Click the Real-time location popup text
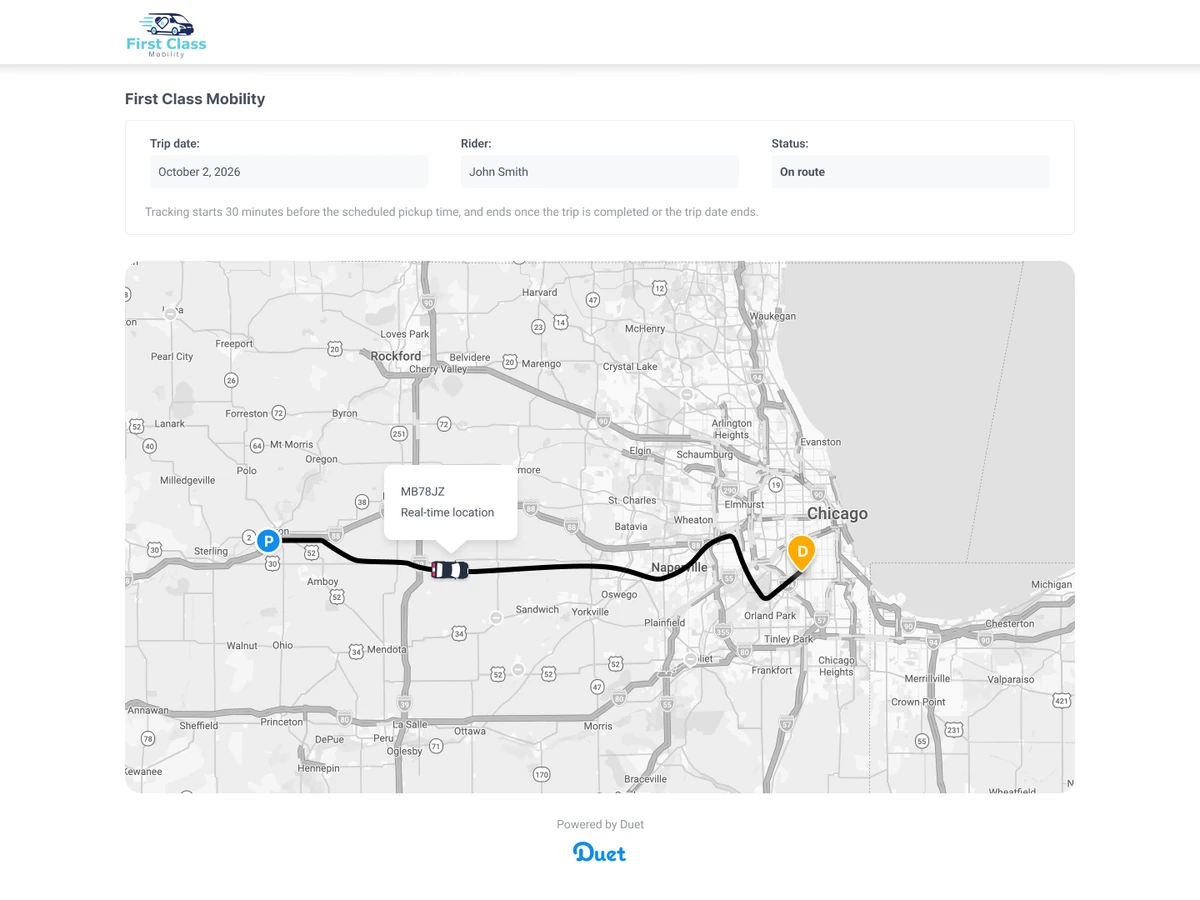This screenshot has height=900, width=1200. pos(447,513)
